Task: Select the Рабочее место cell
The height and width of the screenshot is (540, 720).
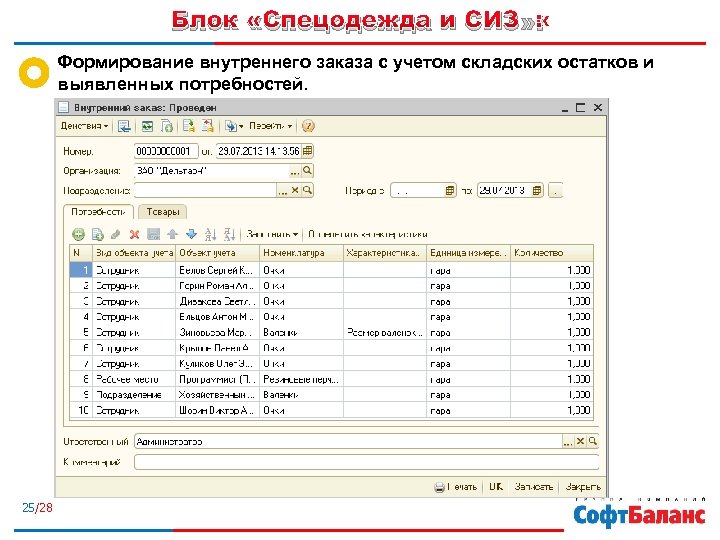Action: (x=134, y=379)
